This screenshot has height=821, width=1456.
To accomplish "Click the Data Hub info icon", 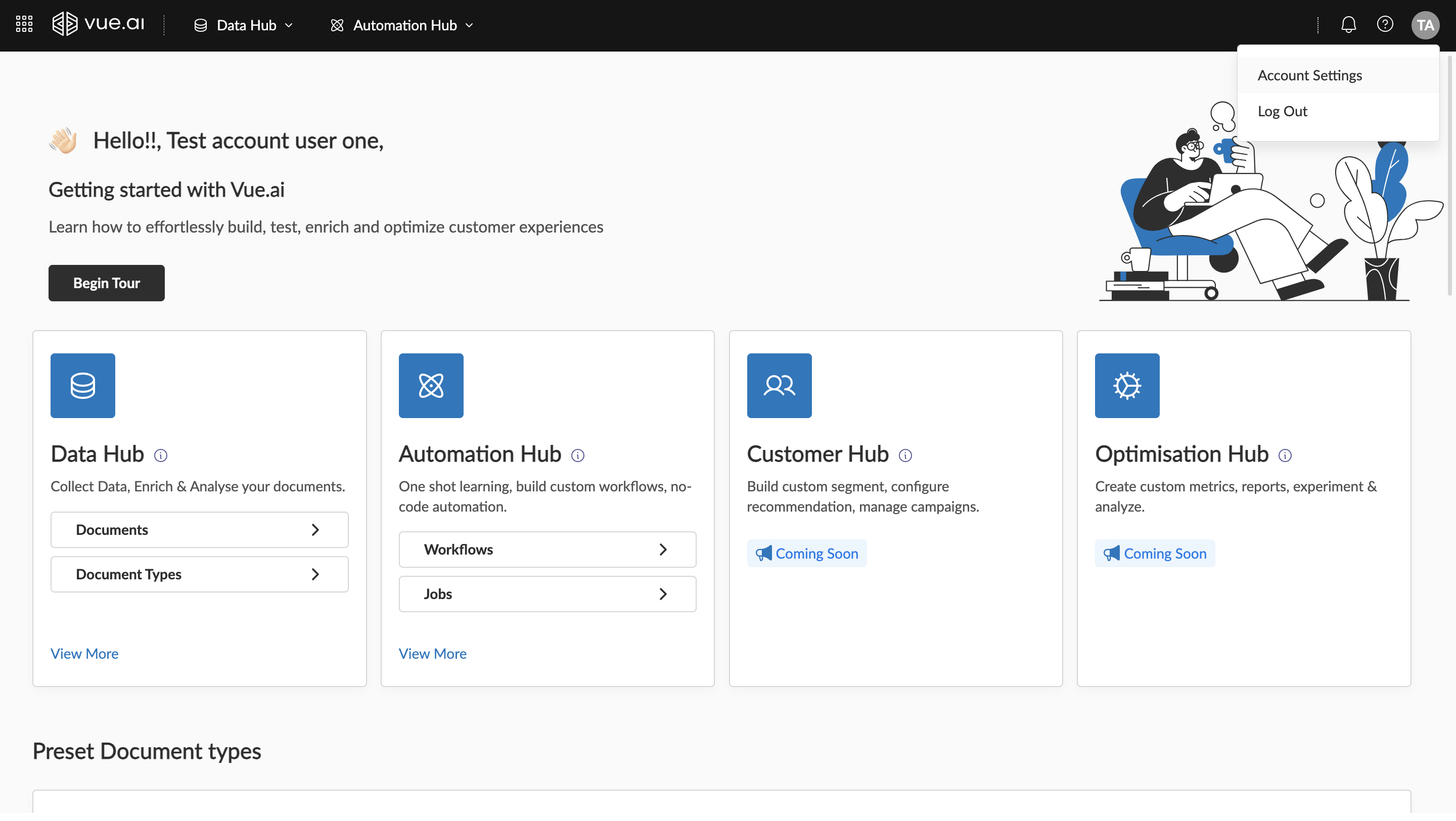I will (x=161, y=455).
